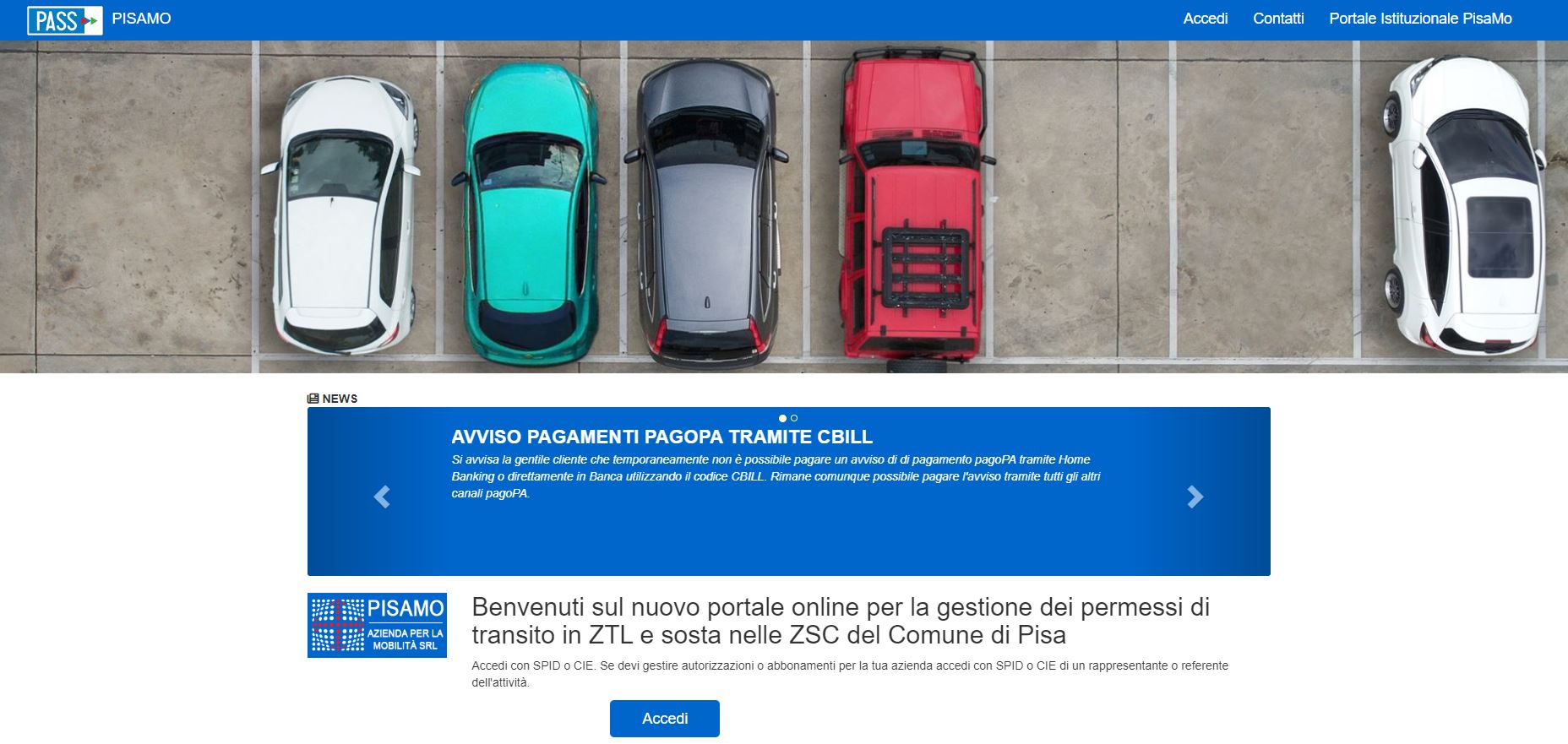Select the first news carousel indicator dot
This screenshot has height=744, width=1568.
click(782, 418)
